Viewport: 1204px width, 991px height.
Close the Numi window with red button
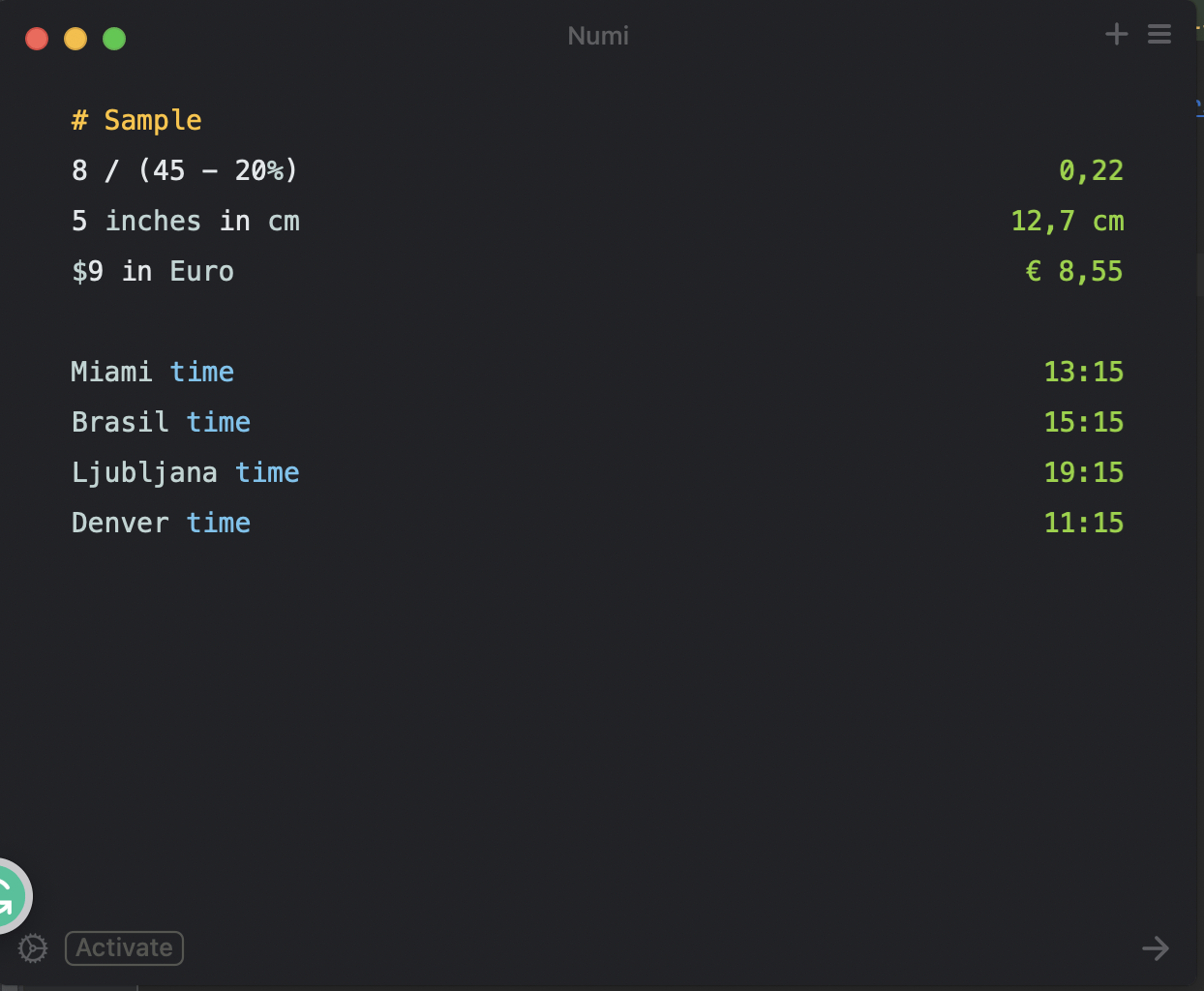pyautogui.click(x=37, y=39)
